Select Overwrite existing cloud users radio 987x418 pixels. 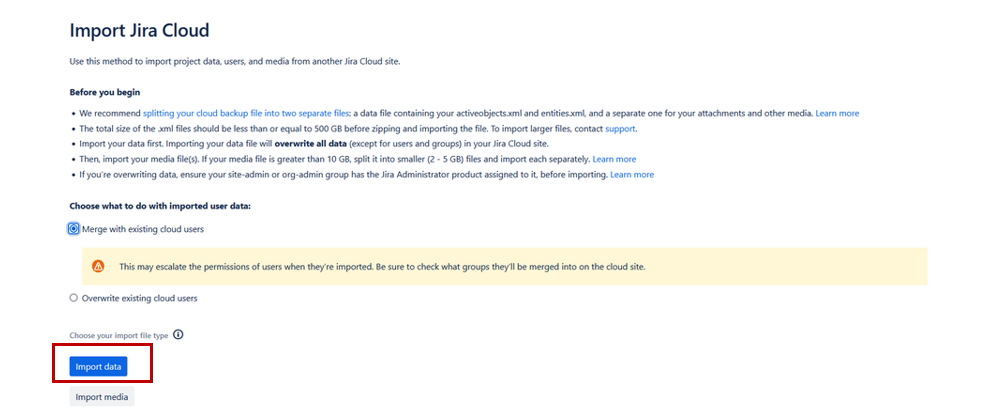(74, 298)
